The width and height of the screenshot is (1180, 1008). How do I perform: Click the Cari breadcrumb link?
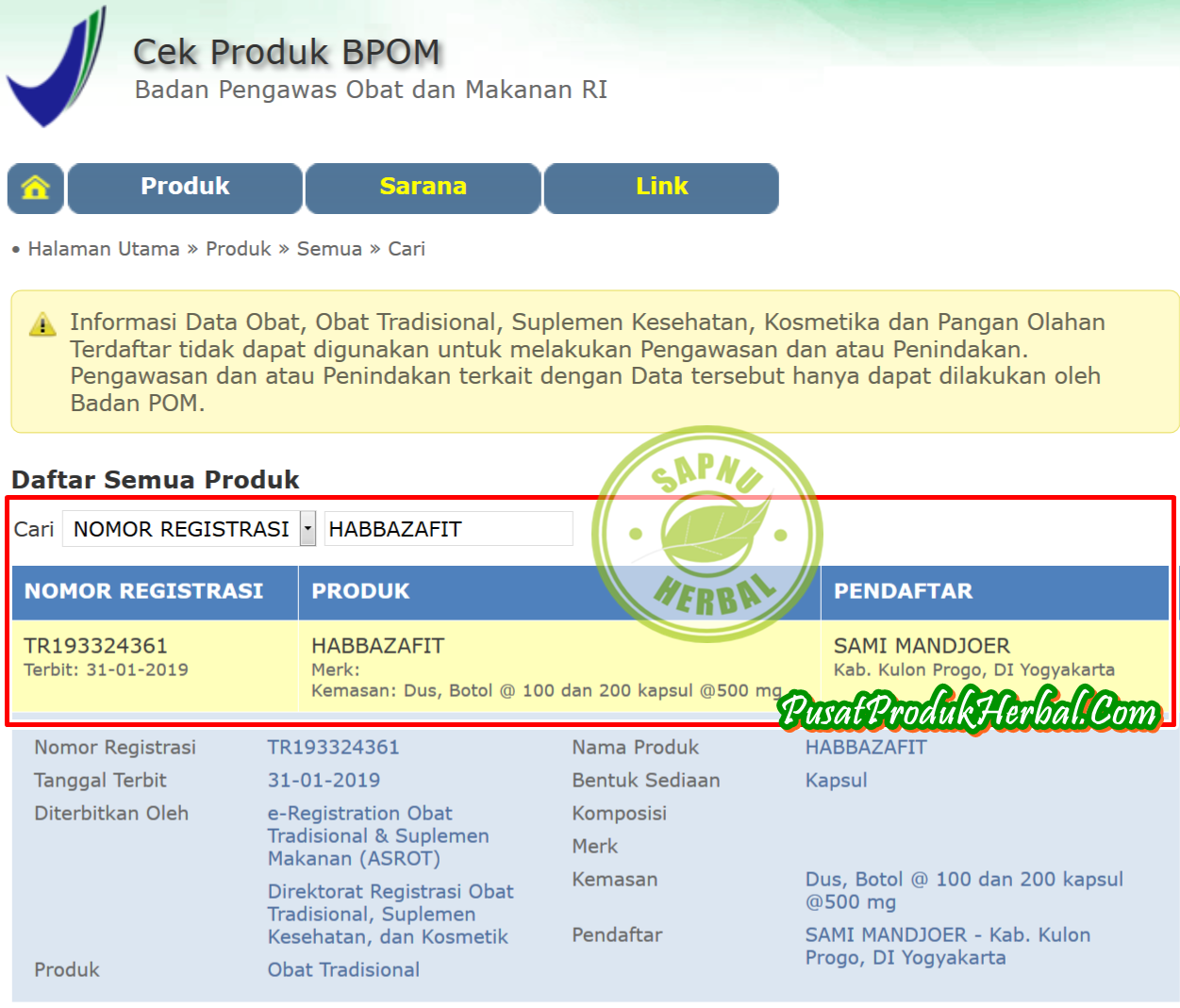tap(407, 249)
